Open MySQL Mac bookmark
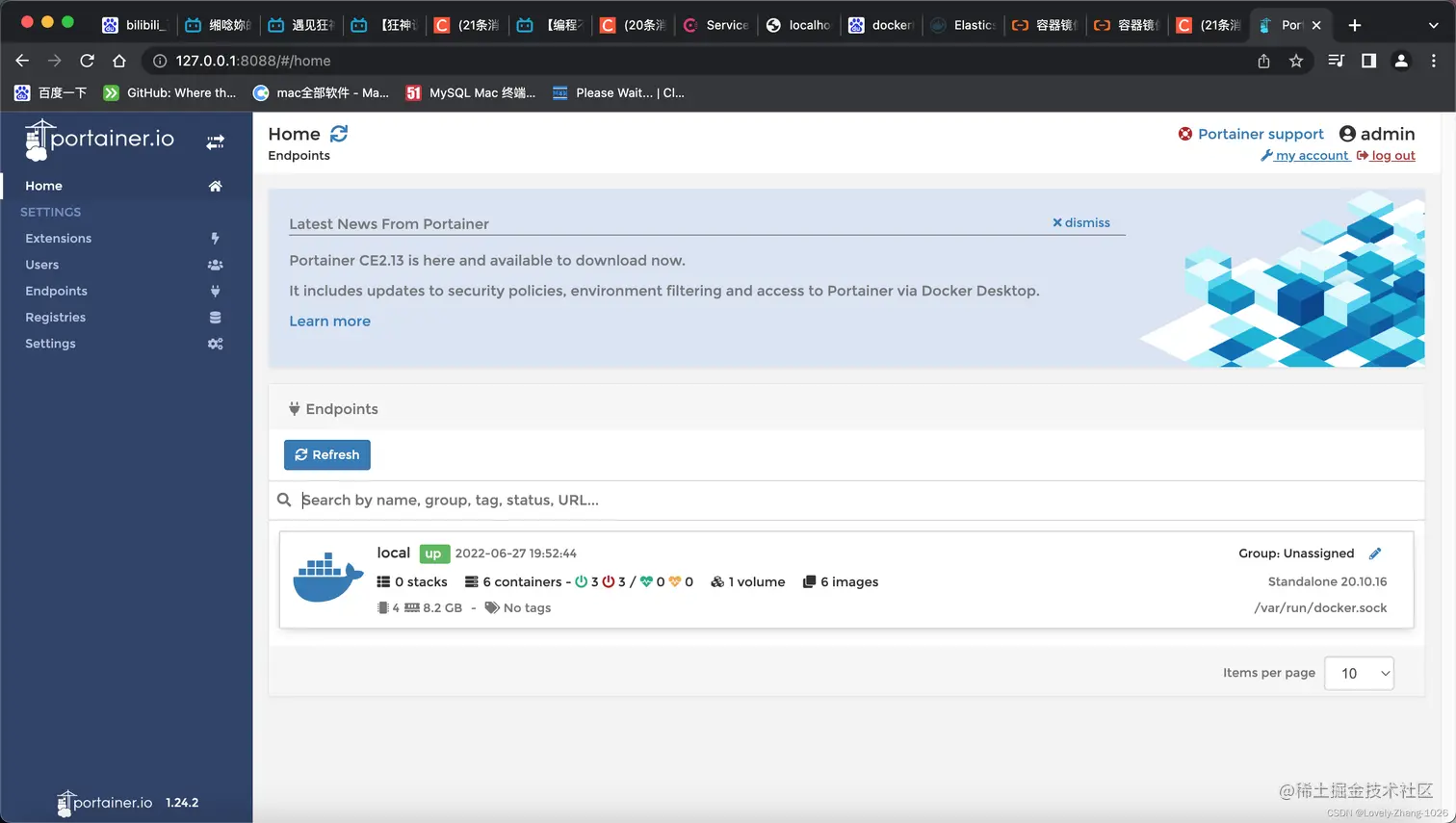Screen dimensions: 1456x823 point(470,93)
